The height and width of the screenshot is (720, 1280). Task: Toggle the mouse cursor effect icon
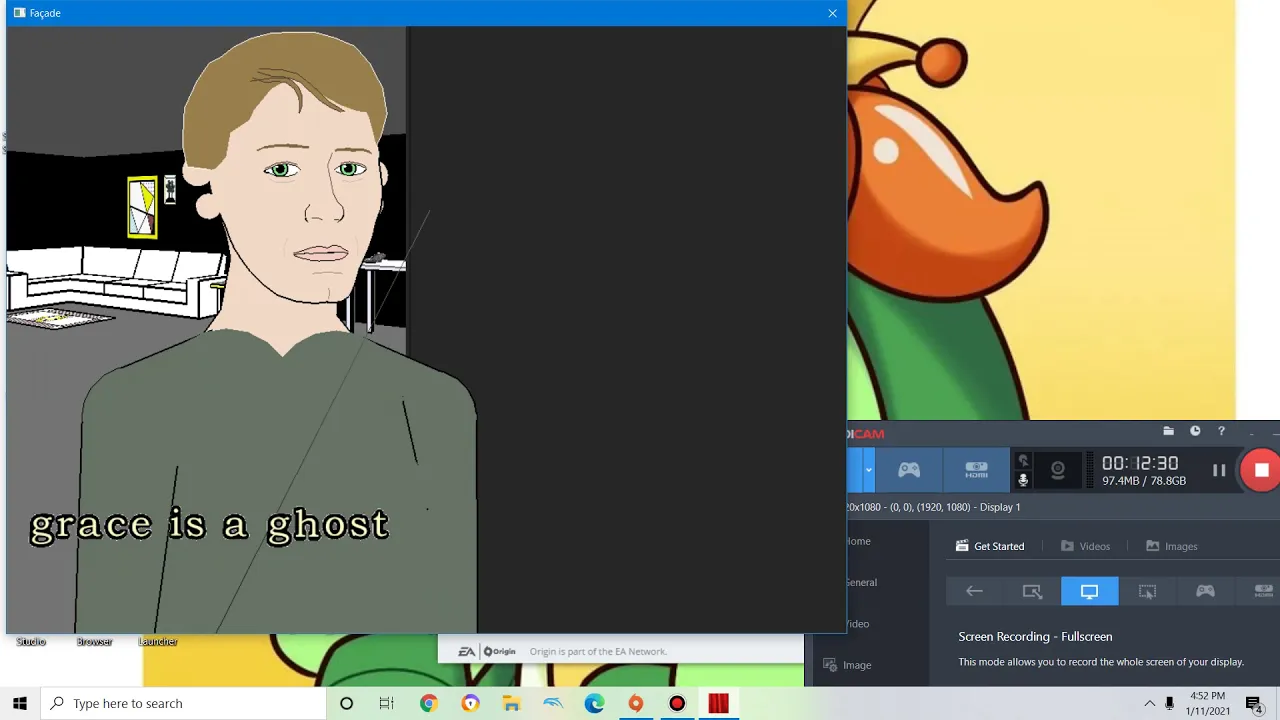pyautogui.click(x=1022, y=460)
